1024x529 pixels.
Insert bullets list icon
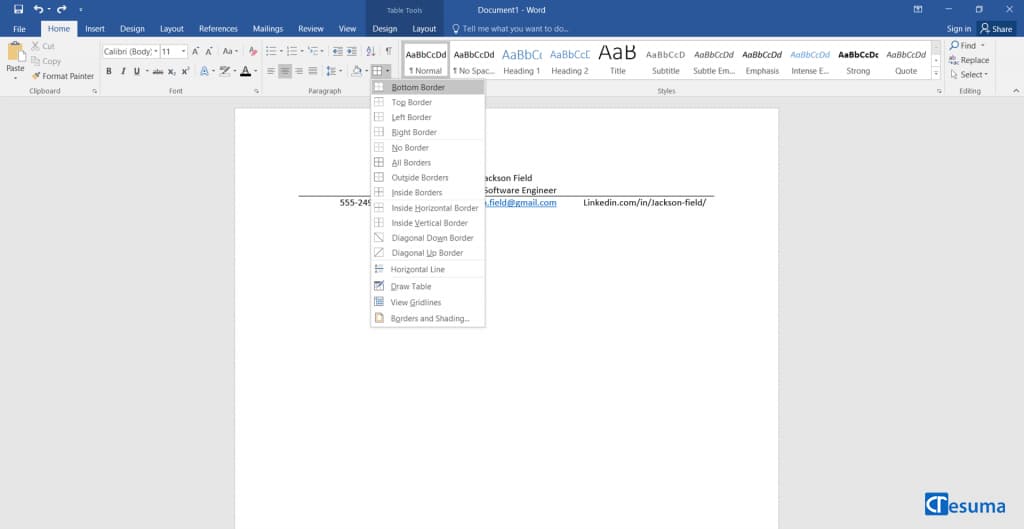tap(271, 51)
